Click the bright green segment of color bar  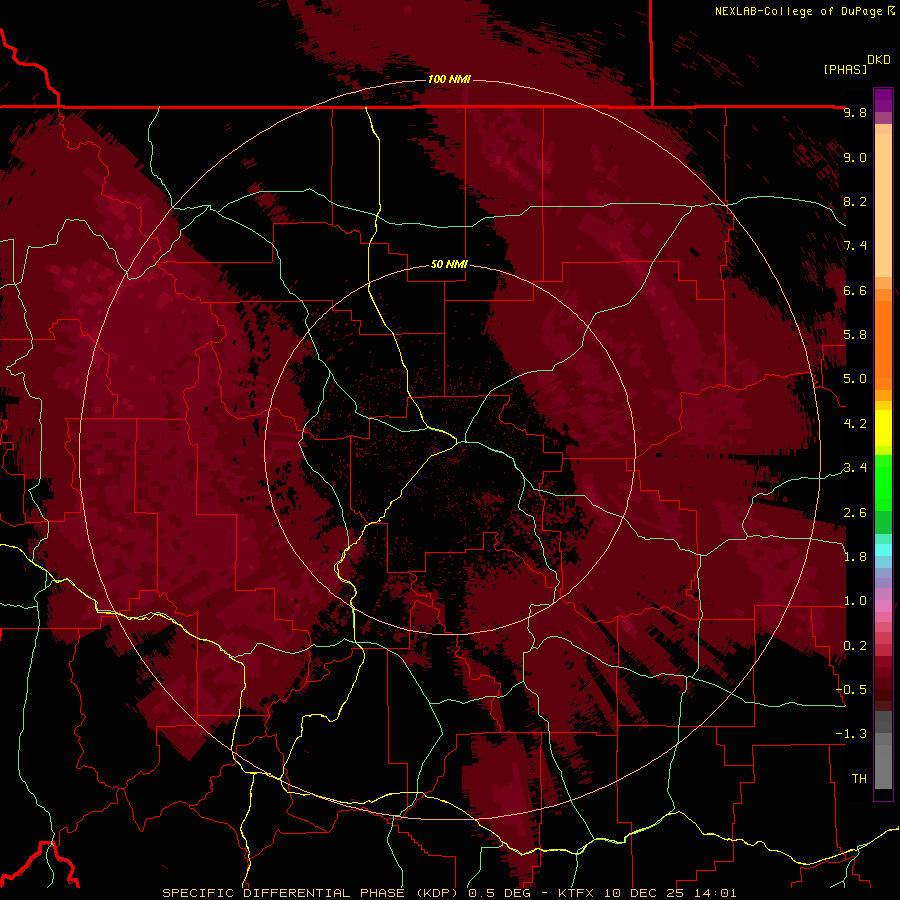883,483
